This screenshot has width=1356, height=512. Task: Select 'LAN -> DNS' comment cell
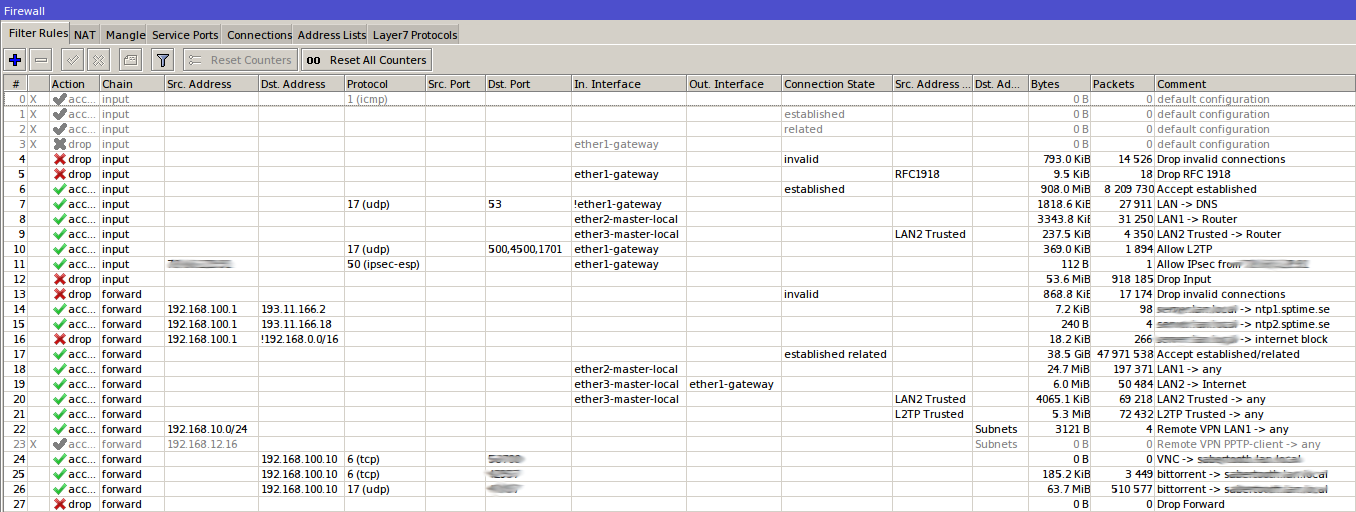(x=1254, y=204)
